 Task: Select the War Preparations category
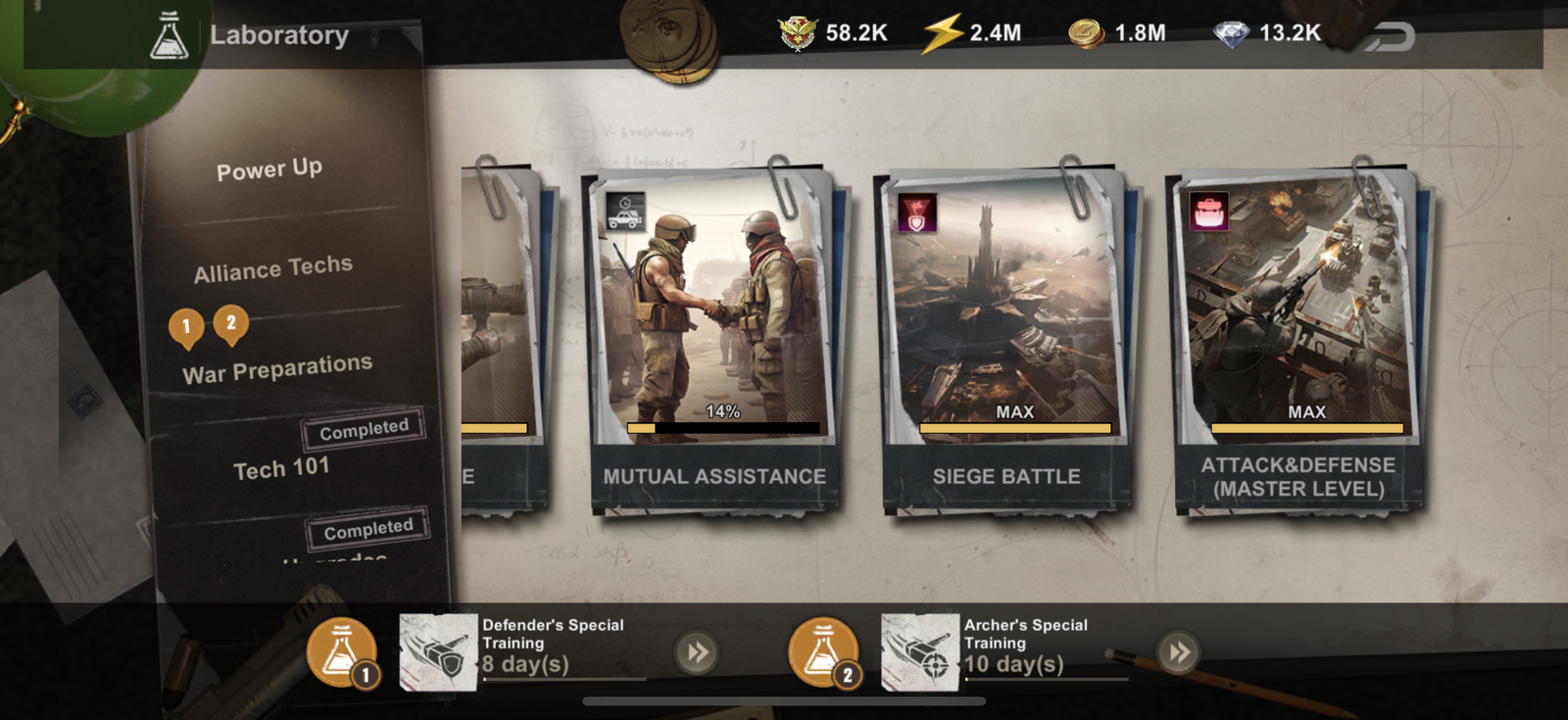pyautogui.click(x=277, y=369)
